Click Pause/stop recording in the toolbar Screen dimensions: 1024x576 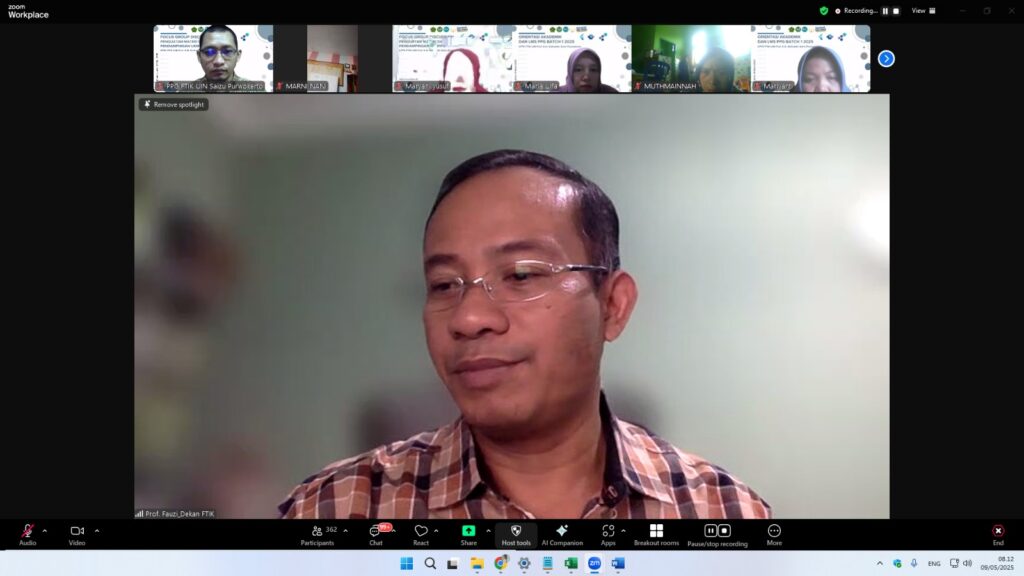point(717,531)
